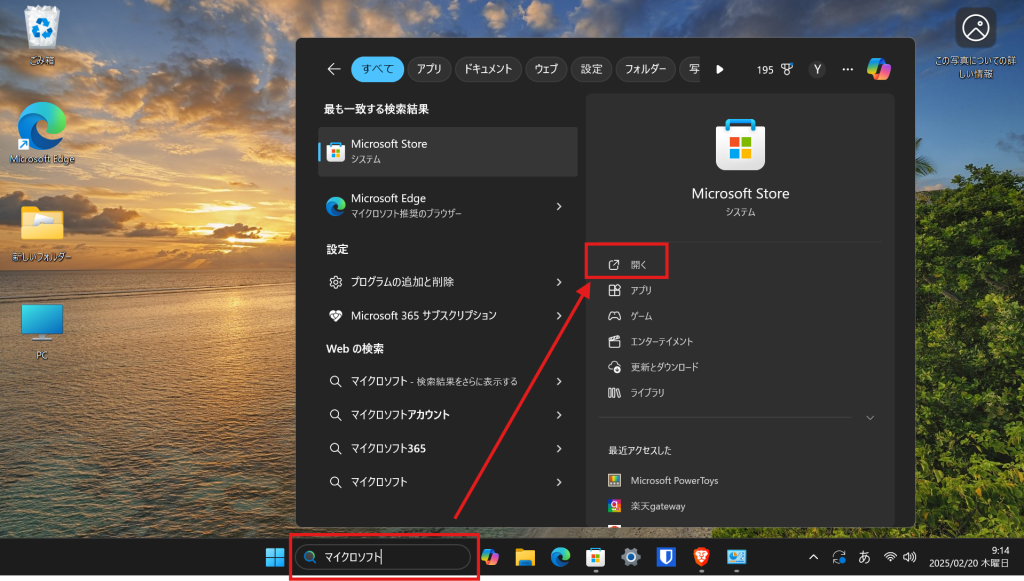1024x581 pixels.
Task: Select the アプリ filter tab
Action: click(429, 69)
